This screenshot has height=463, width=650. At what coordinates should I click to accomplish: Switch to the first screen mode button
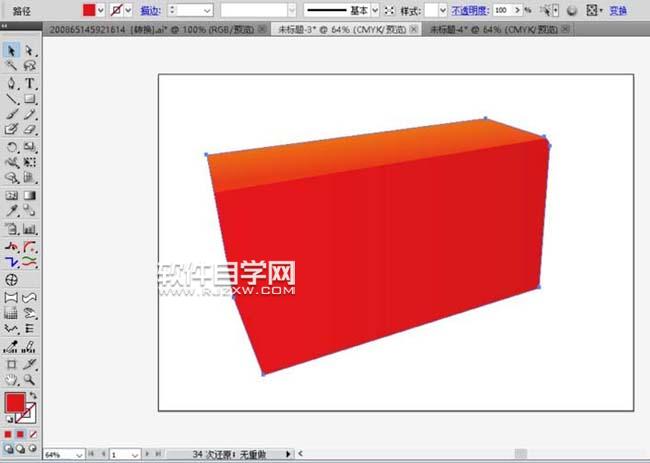click(8, 448)
